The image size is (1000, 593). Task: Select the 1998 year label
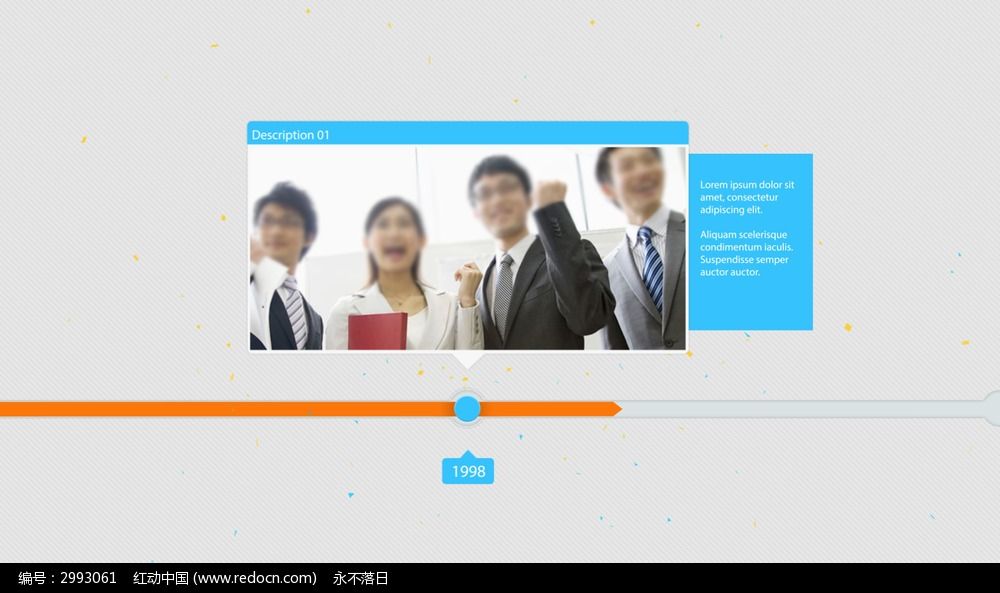[468, 471]
